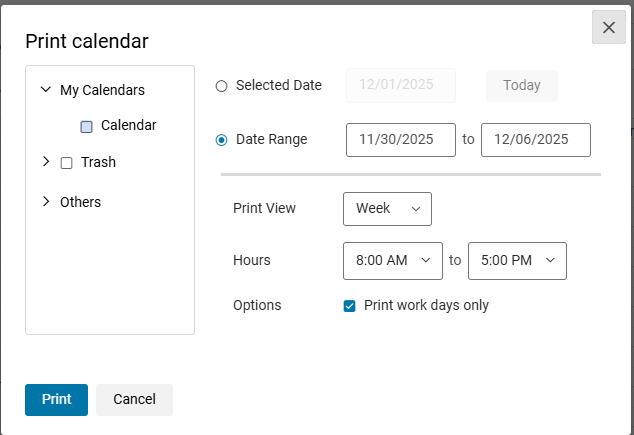Image resolution: width=634 pixels, height=435 pixels.
Task: Open the 5:00 PM end hour dropdown
Action: click(517, 260)
